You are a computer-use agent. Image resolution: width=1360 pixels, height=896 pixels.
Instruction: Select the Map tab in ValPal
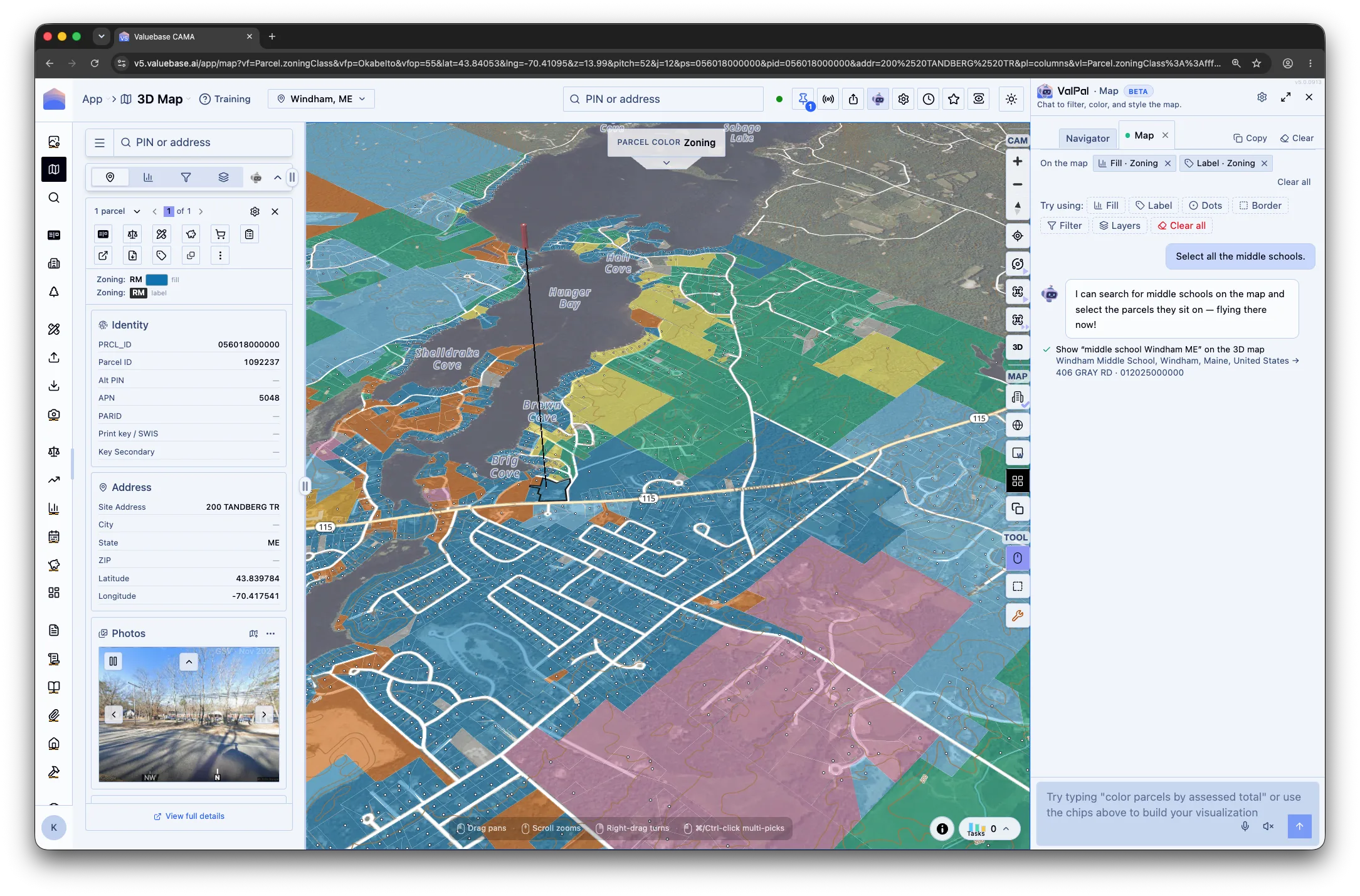pos(1144,135)
